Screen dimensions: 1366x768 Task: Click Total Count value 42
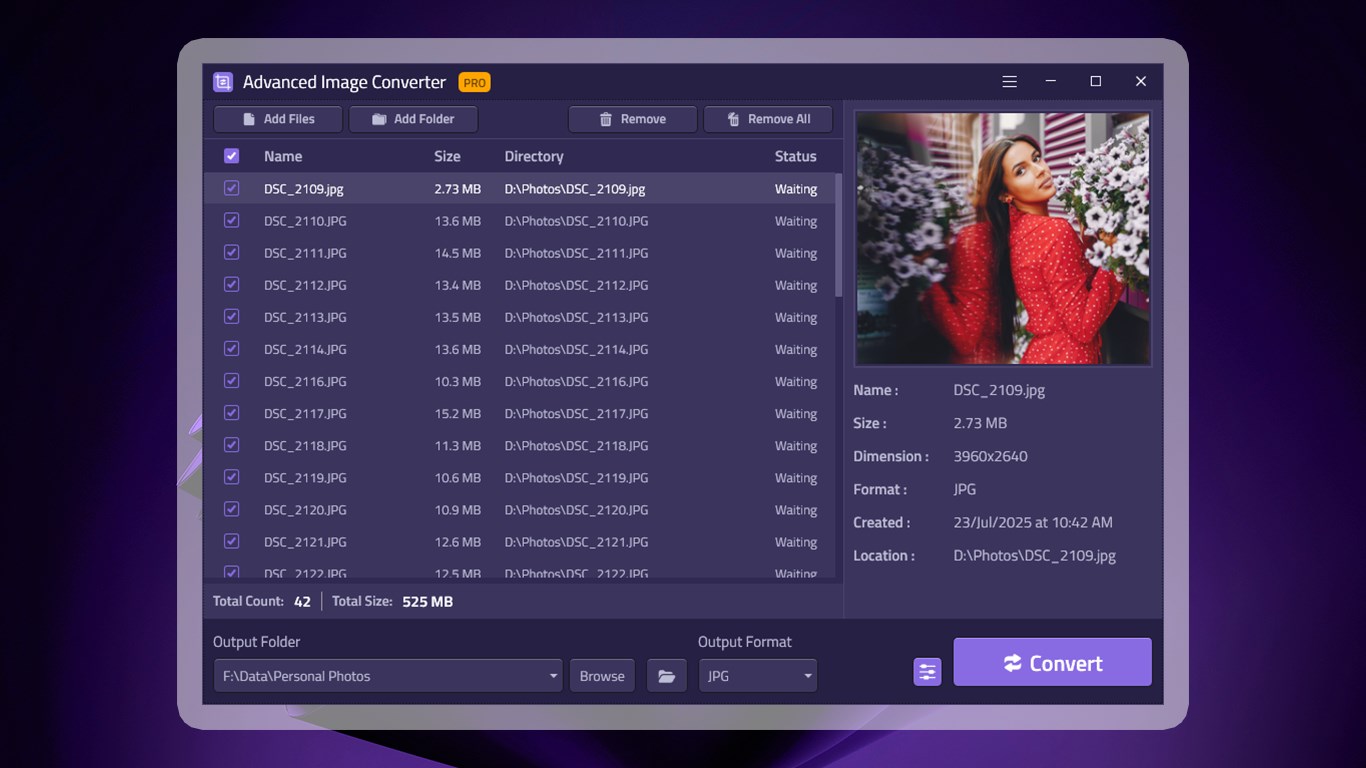(x=302, y=602)
